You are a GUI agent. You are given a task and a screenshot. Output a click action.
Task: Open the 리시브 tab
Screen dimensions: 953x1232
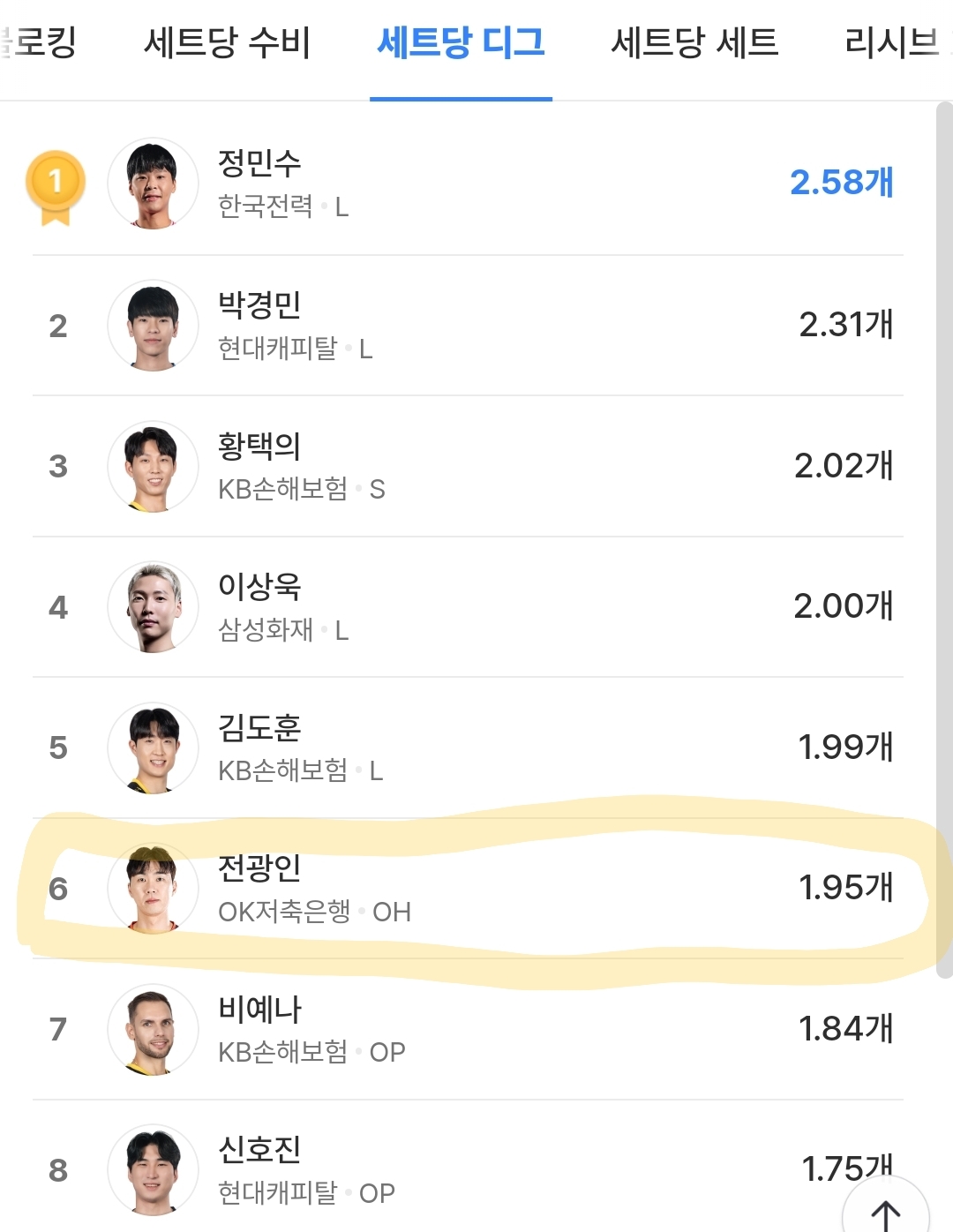[893, 42]
